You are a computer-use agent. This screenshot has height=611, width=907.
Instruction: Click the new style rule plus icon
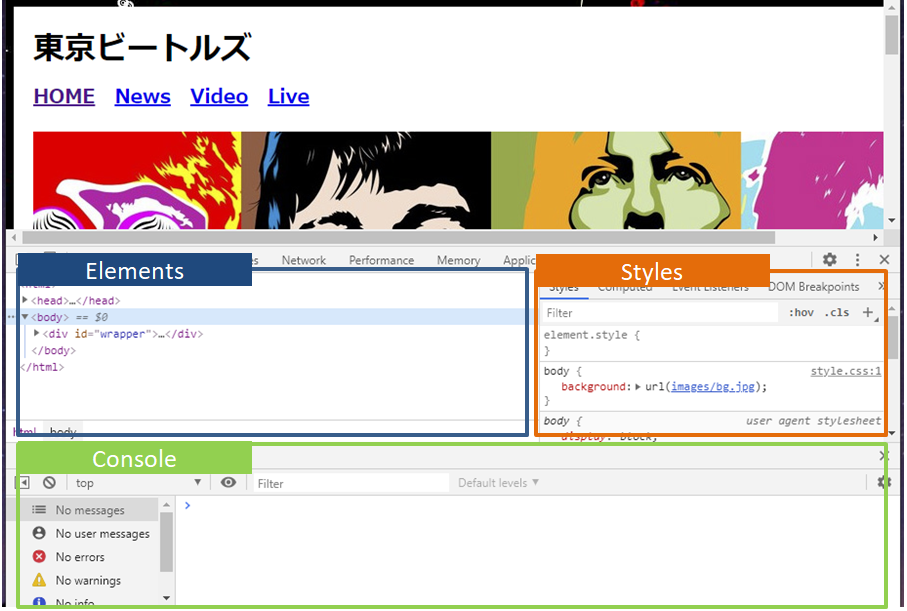click(868, 312)
